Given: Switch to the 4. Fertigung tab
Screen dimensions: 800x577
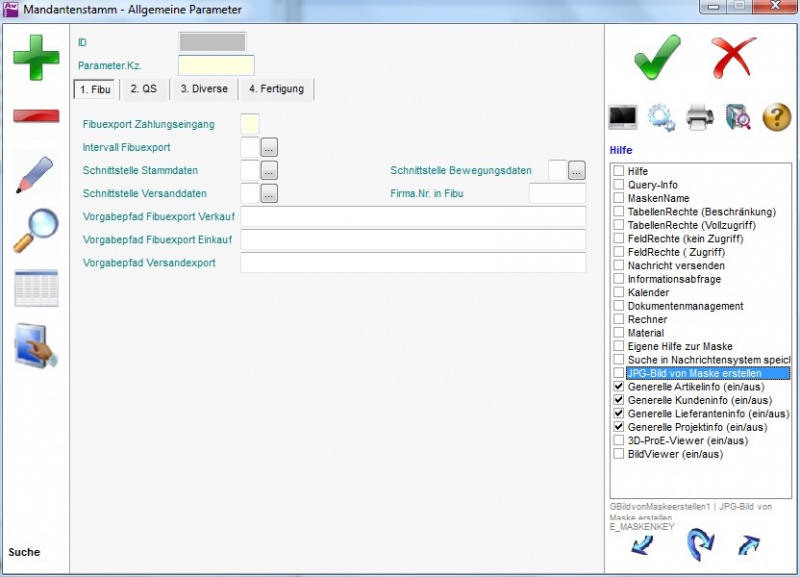Looking at the screenshot, I should [275, 89].
